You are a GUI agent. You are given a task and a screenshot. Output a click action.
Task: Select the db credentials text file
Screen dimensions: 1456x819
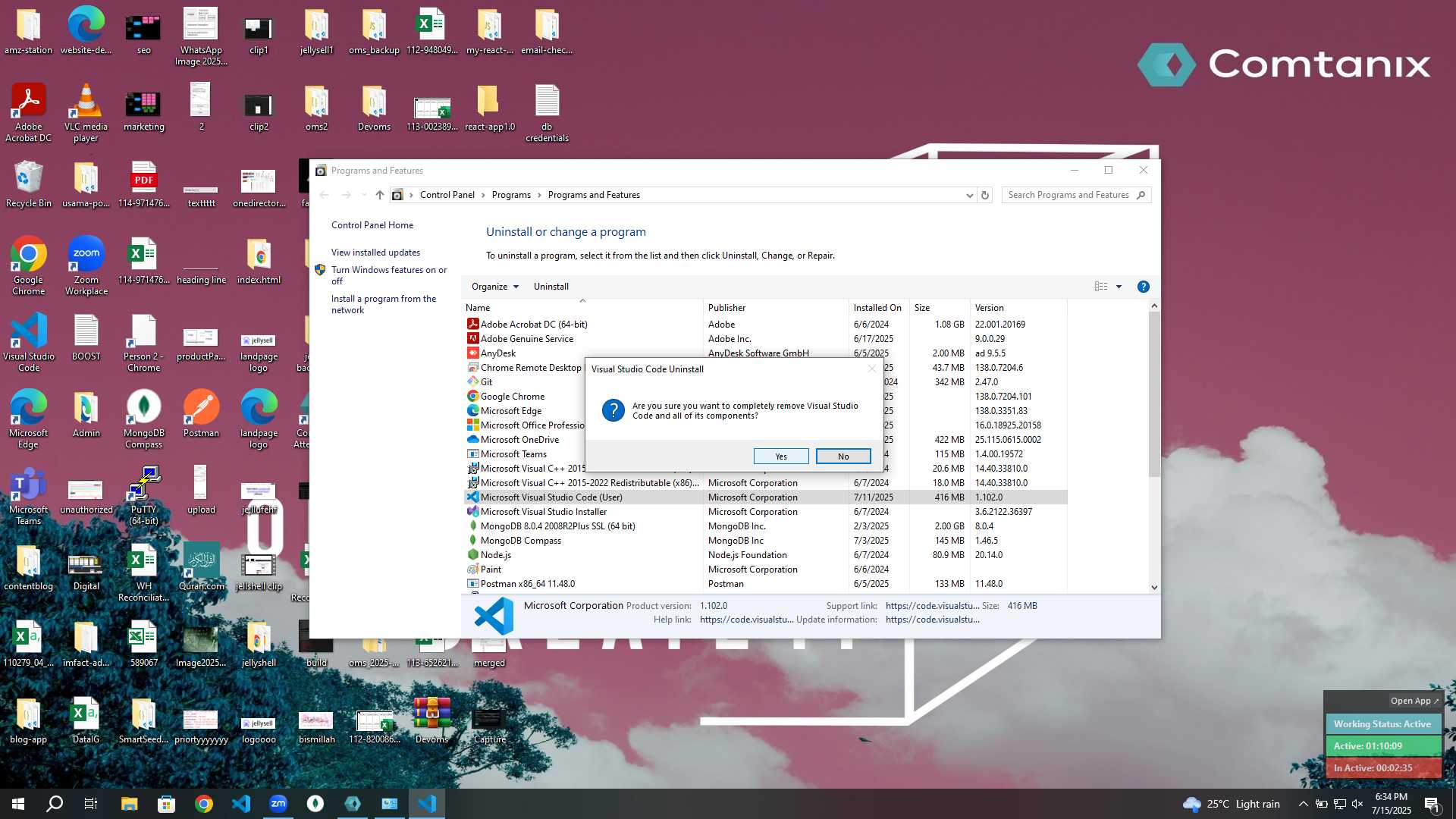tap(547, 113)
